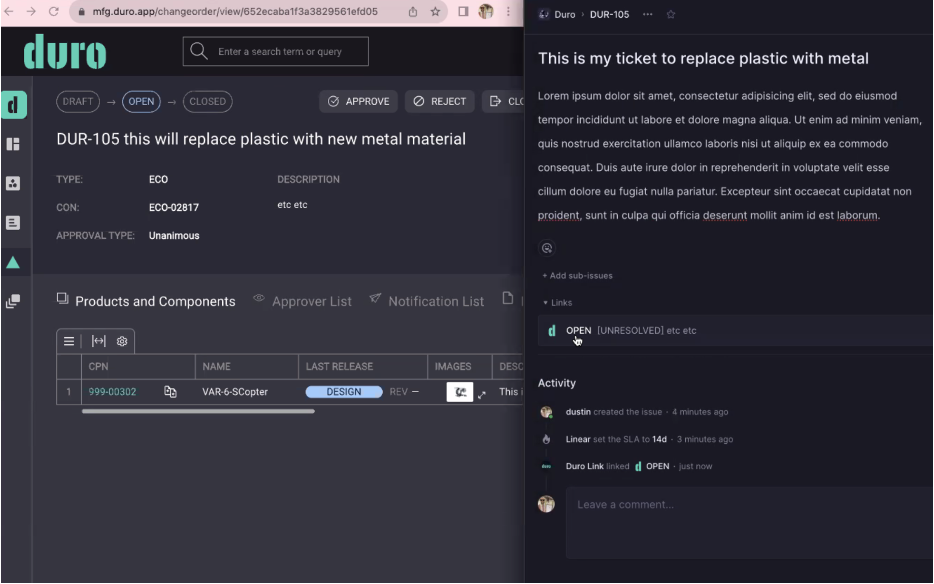Click the add reaction emoji icon
Image resolution: width=934 pixels, height=584 pixels.
547,248
